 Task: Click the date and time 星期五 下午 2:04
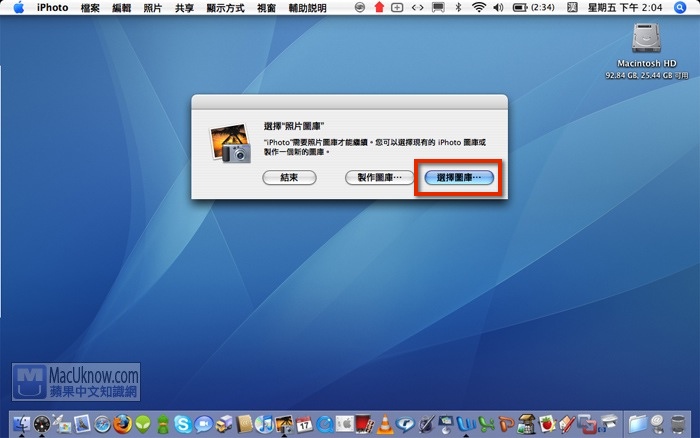[x=625, y=8]
